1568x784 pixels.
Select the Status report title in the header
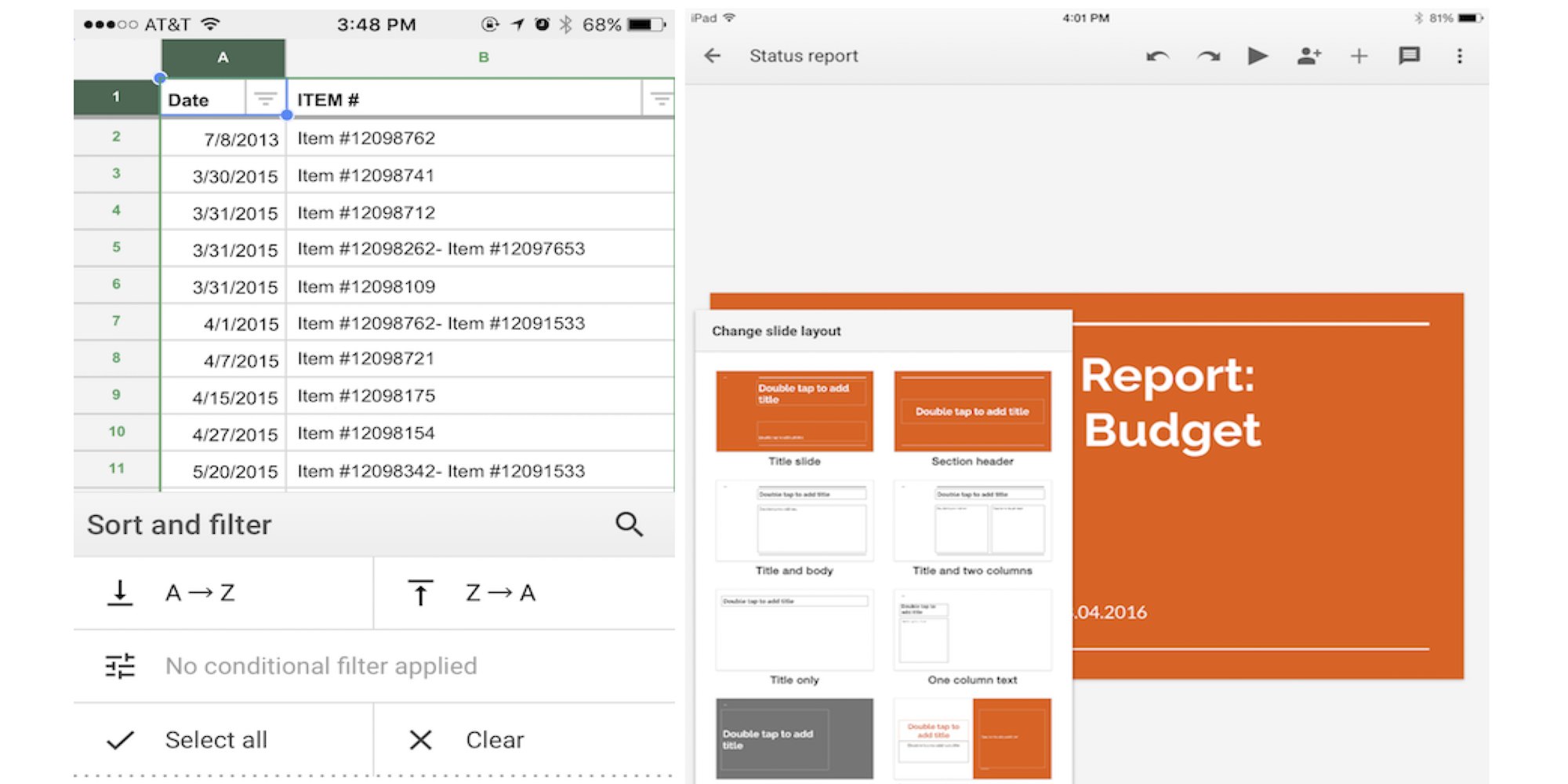coord(803,56)
